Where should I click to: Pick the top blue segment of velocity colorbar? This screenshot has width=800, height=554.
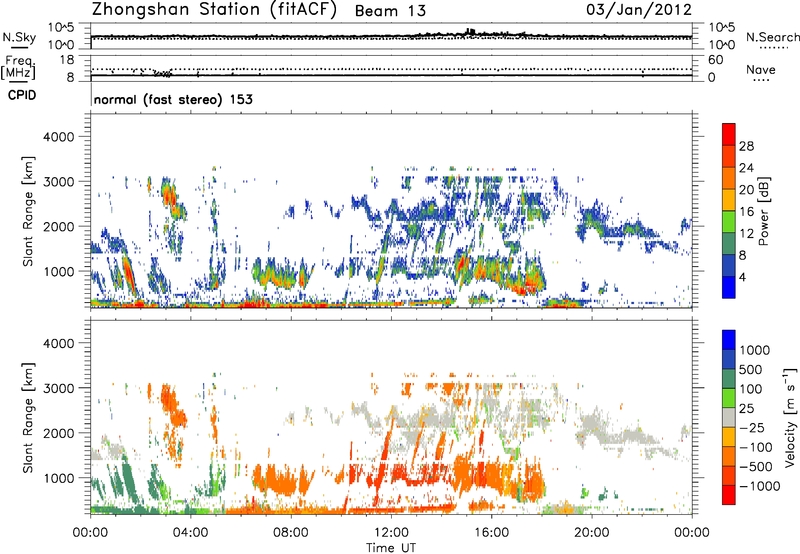point(729,340)
